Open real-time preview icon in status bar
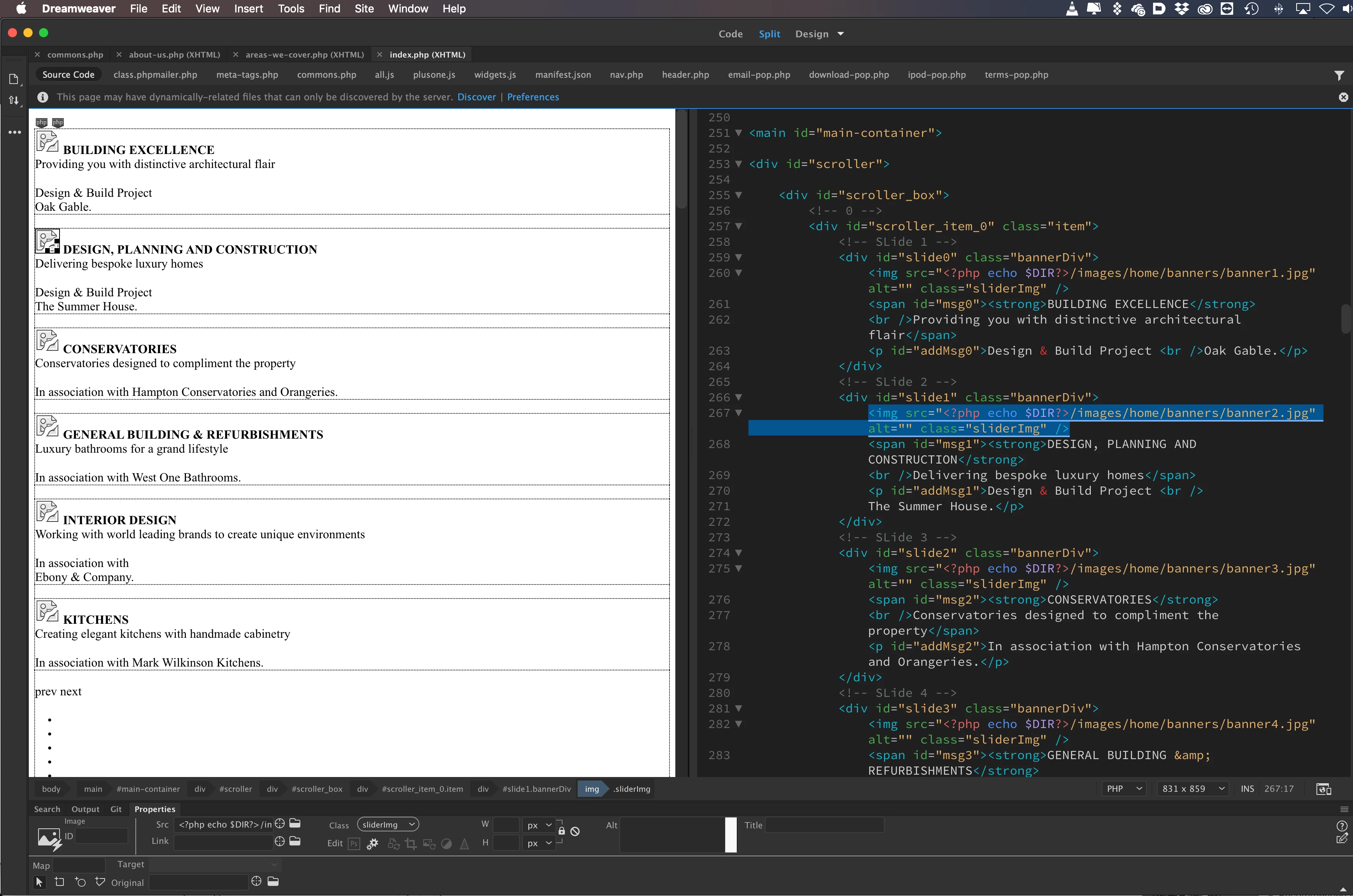The image size is (1353, 896). (1324, 789)
